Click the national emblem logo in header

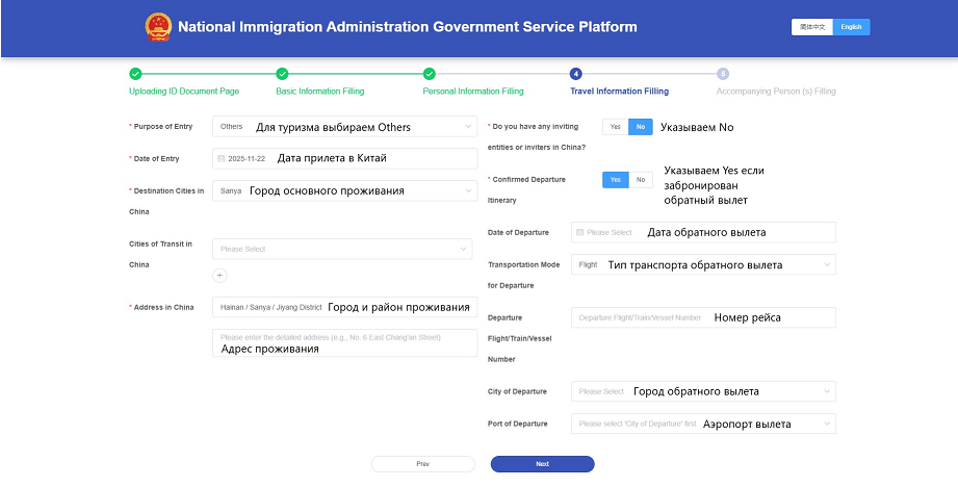(158, 27)
